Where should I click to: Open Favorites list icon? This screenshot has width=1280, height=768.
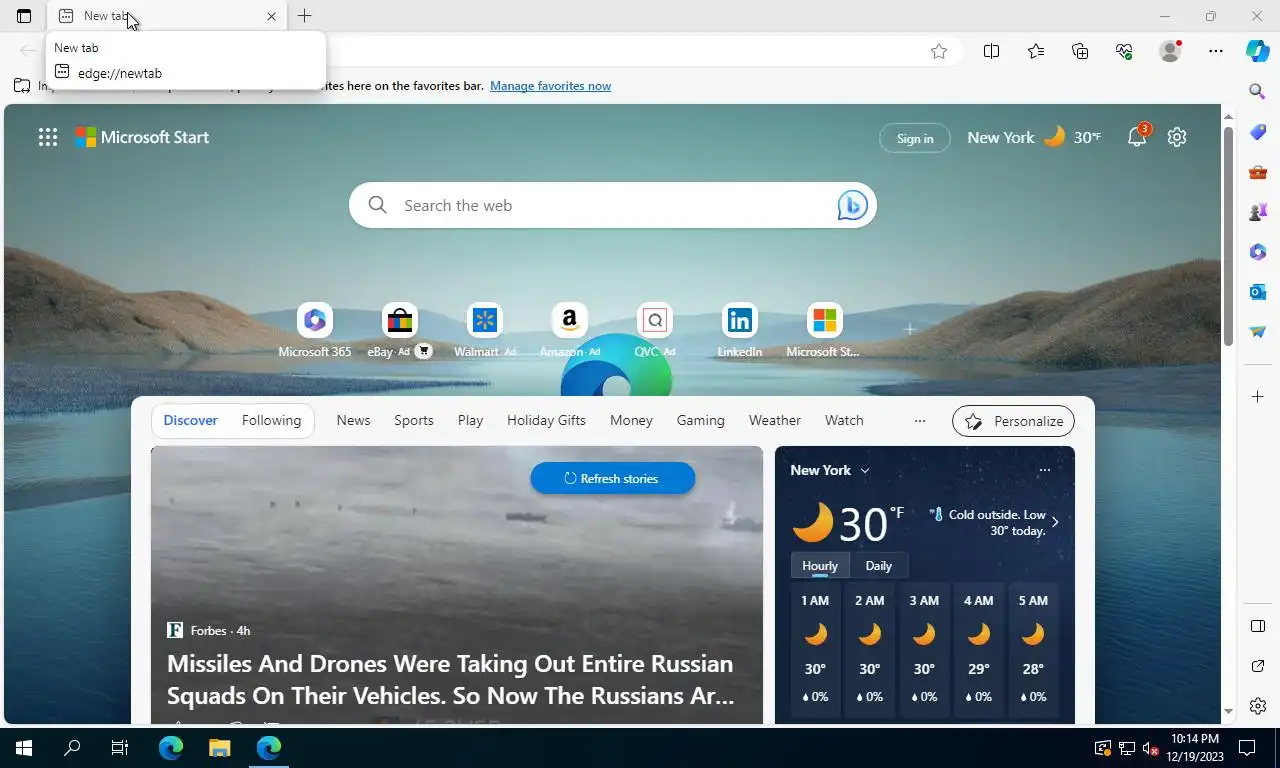pyautogui.click(x=1036, y=51)
